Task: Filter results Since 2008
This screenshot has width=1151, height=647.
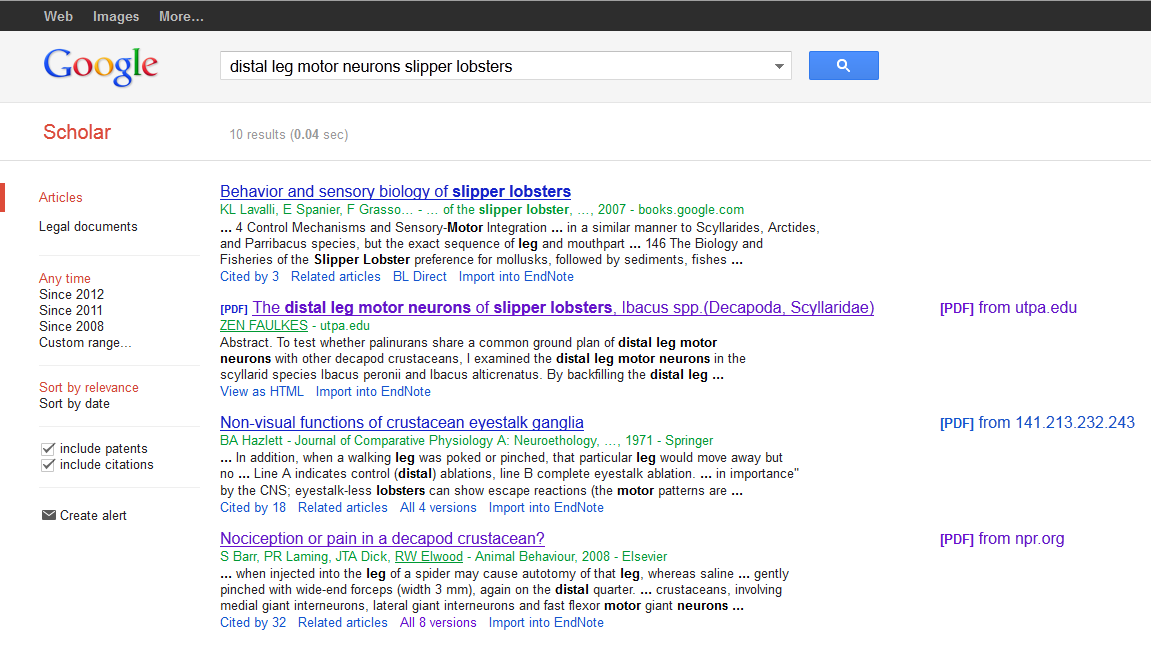Action: pos(71,327)
